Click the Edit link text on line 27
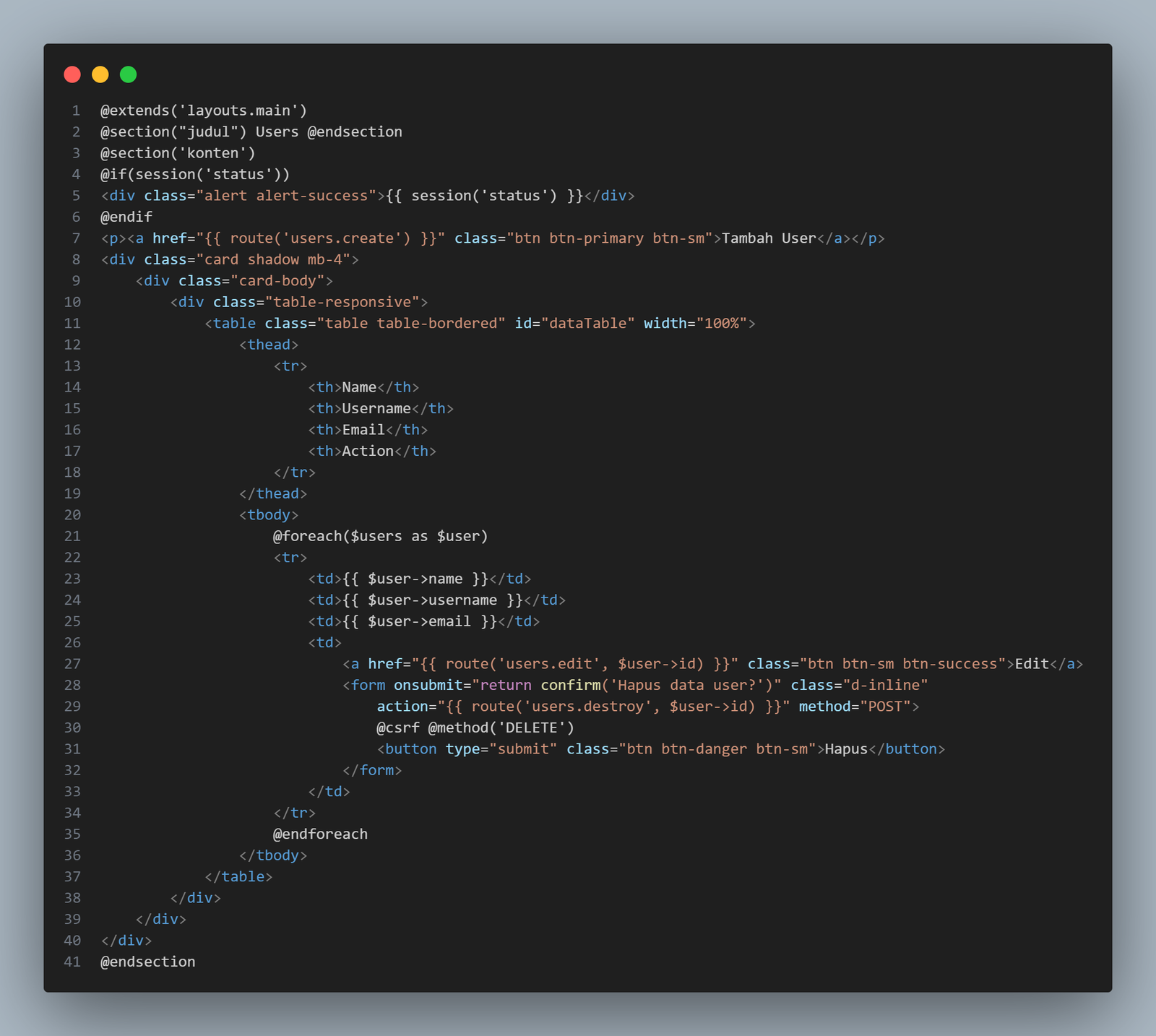 pos(1032,664)
